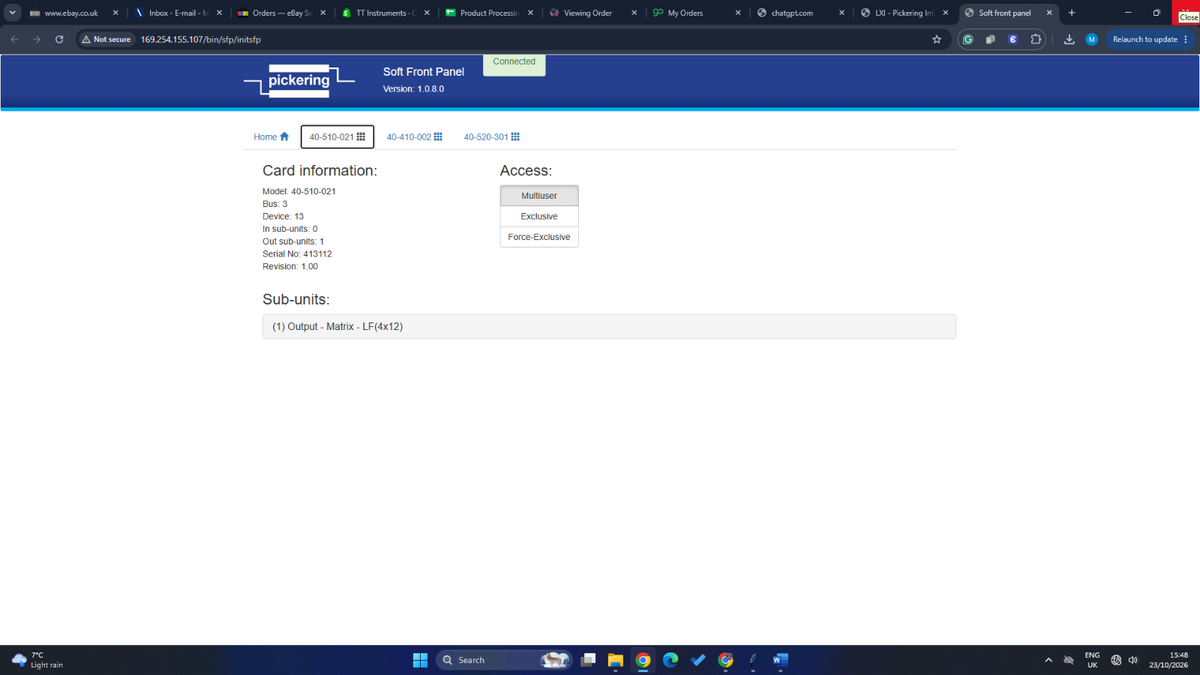1200x675 pixels.
Task: Reload the page with the refresh icon
Action: (x=60, y=40)
